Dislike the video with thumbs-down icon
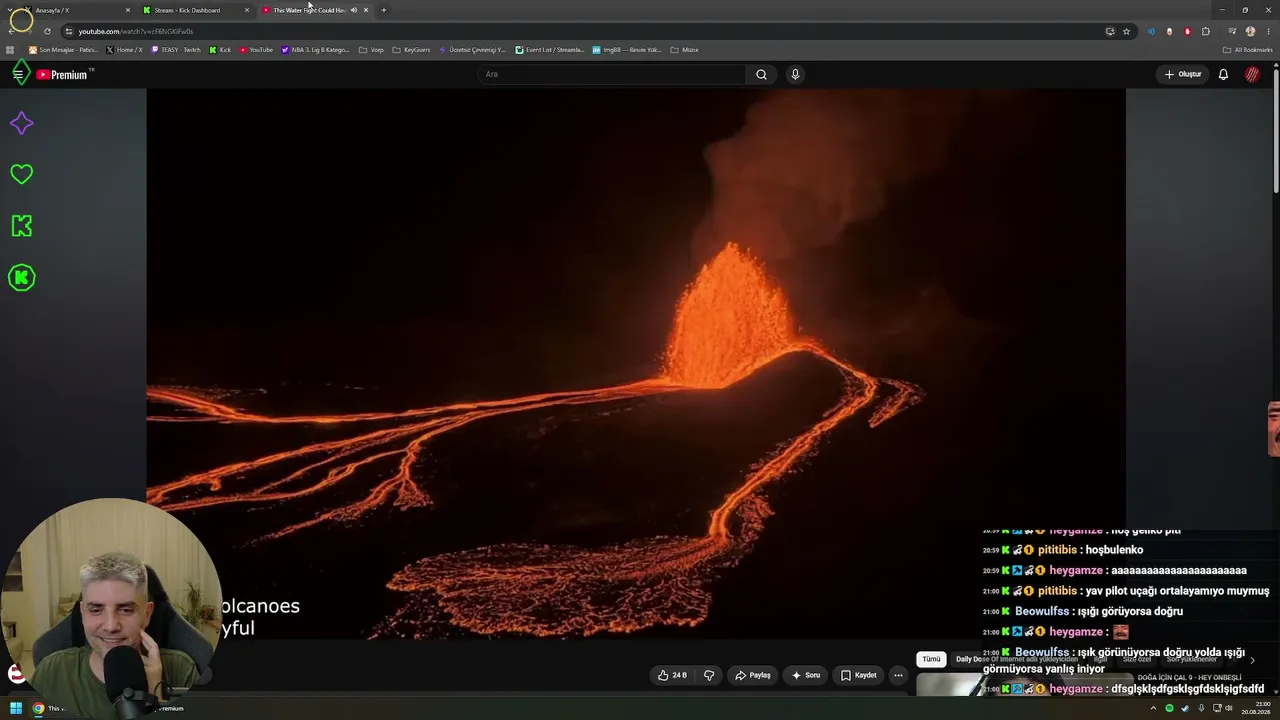 point(709,675)
